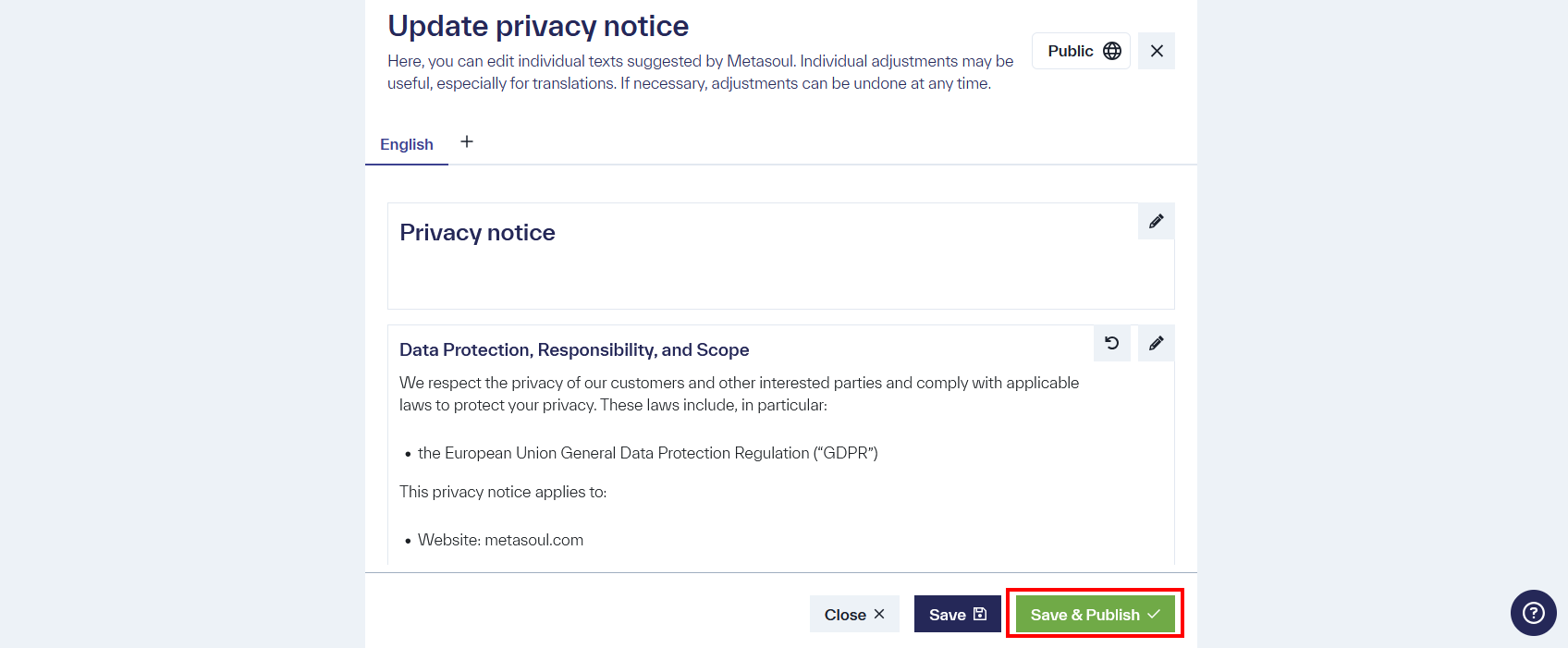The width and height of the screenshot is (1568, 648).
Task: Close the update privacy notice dialog
Action: [853, 613]
